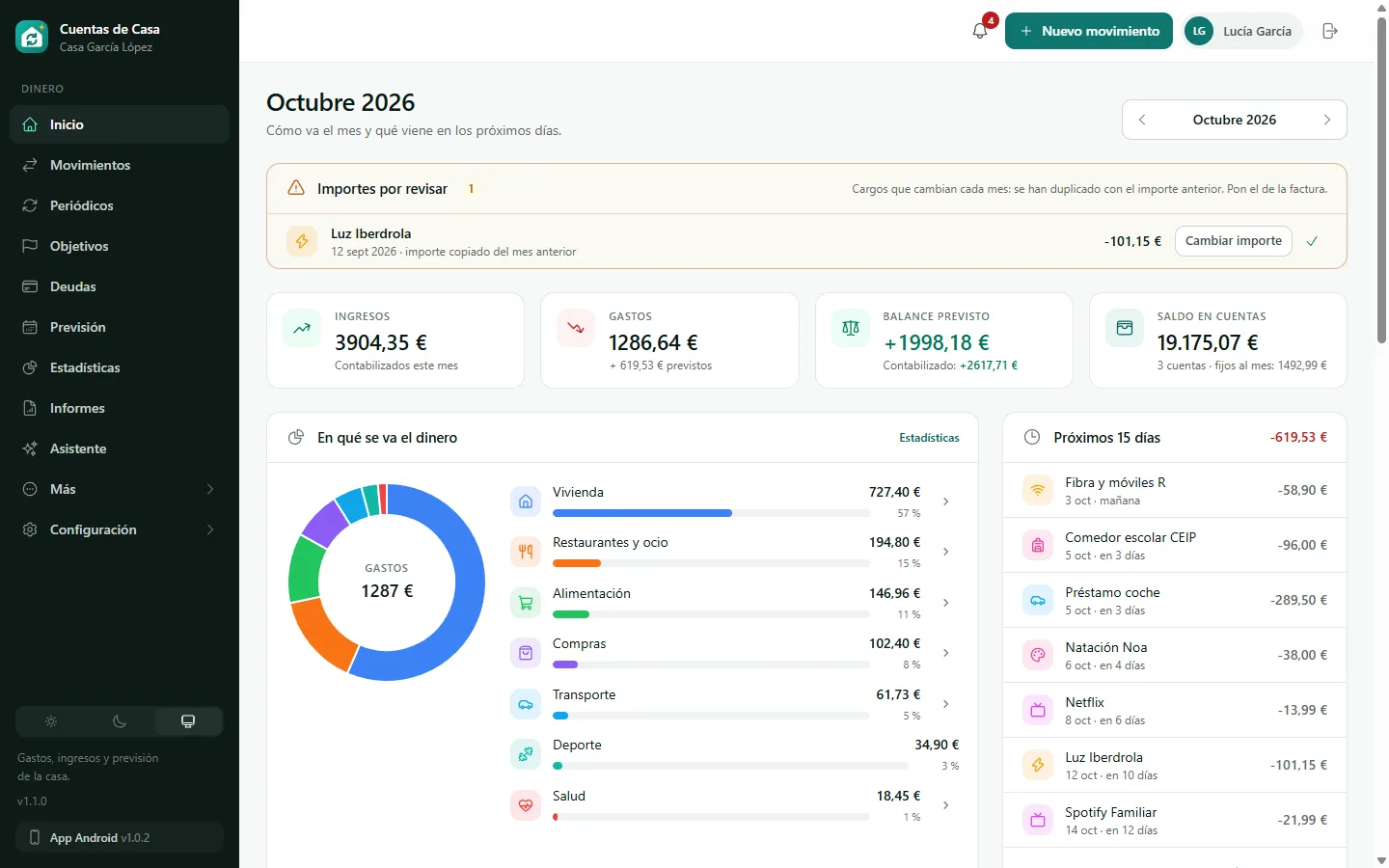Go to previous month
Screen dimensions: 1389x868
coord(1142,120)
